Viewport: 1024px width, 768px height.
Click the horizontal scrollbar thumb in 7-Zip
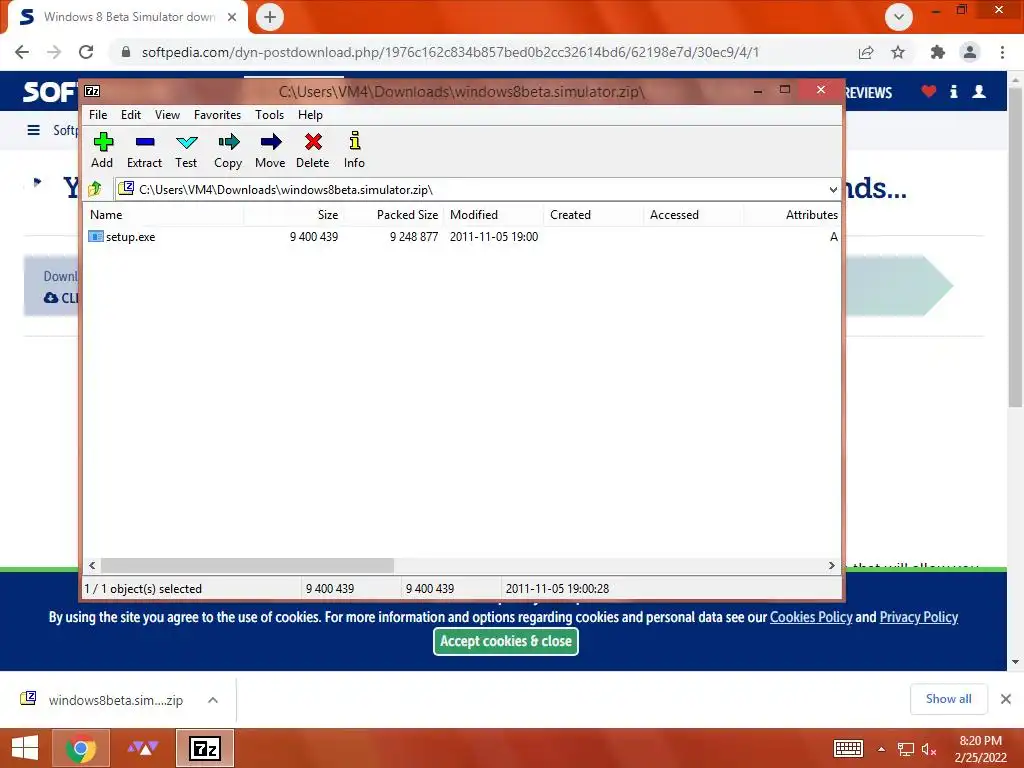(x=248, y=566)
